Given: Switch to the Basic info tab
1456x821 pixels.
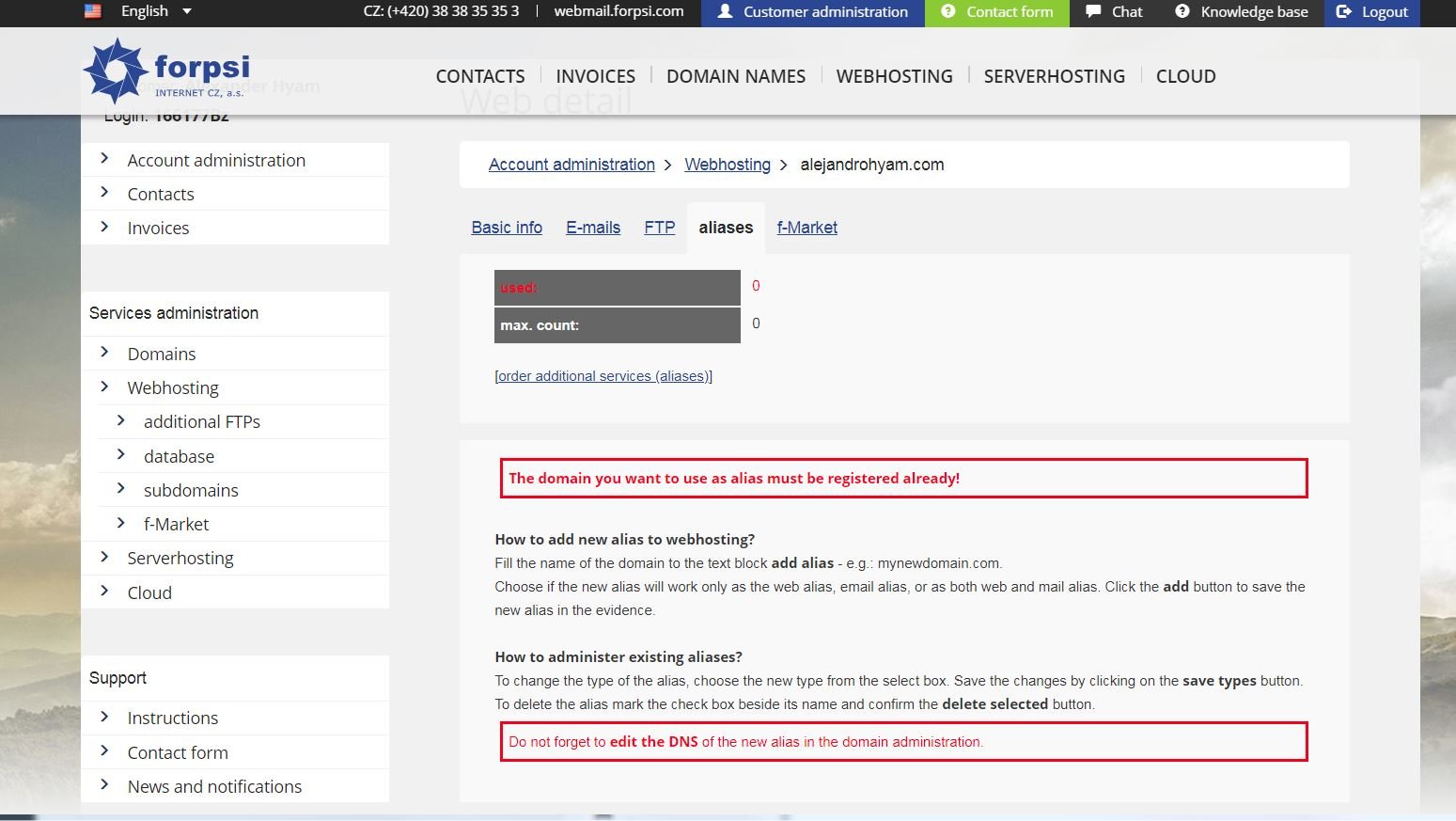Looking at the screenshot, I should click(x=507, y=228).
